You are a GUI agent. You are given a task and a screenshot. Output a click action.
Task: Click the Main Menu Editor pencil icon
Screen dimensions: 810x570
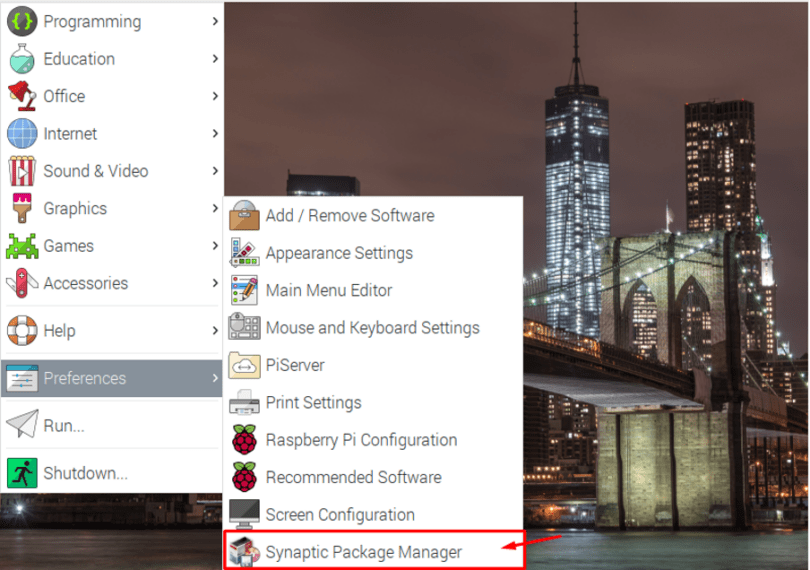coord(244,290)
